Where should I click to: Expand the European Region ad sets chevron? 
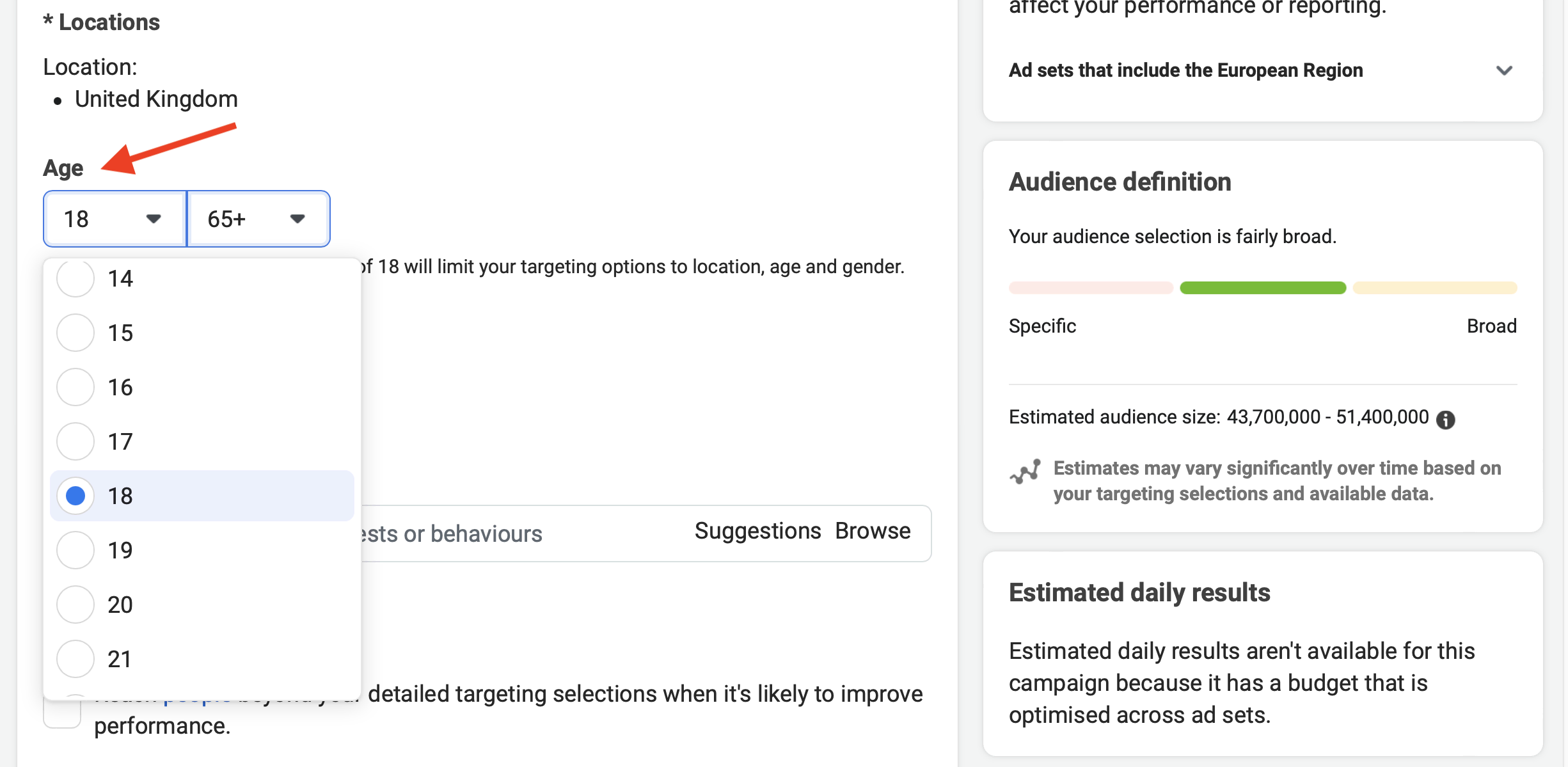point(1504,70)
